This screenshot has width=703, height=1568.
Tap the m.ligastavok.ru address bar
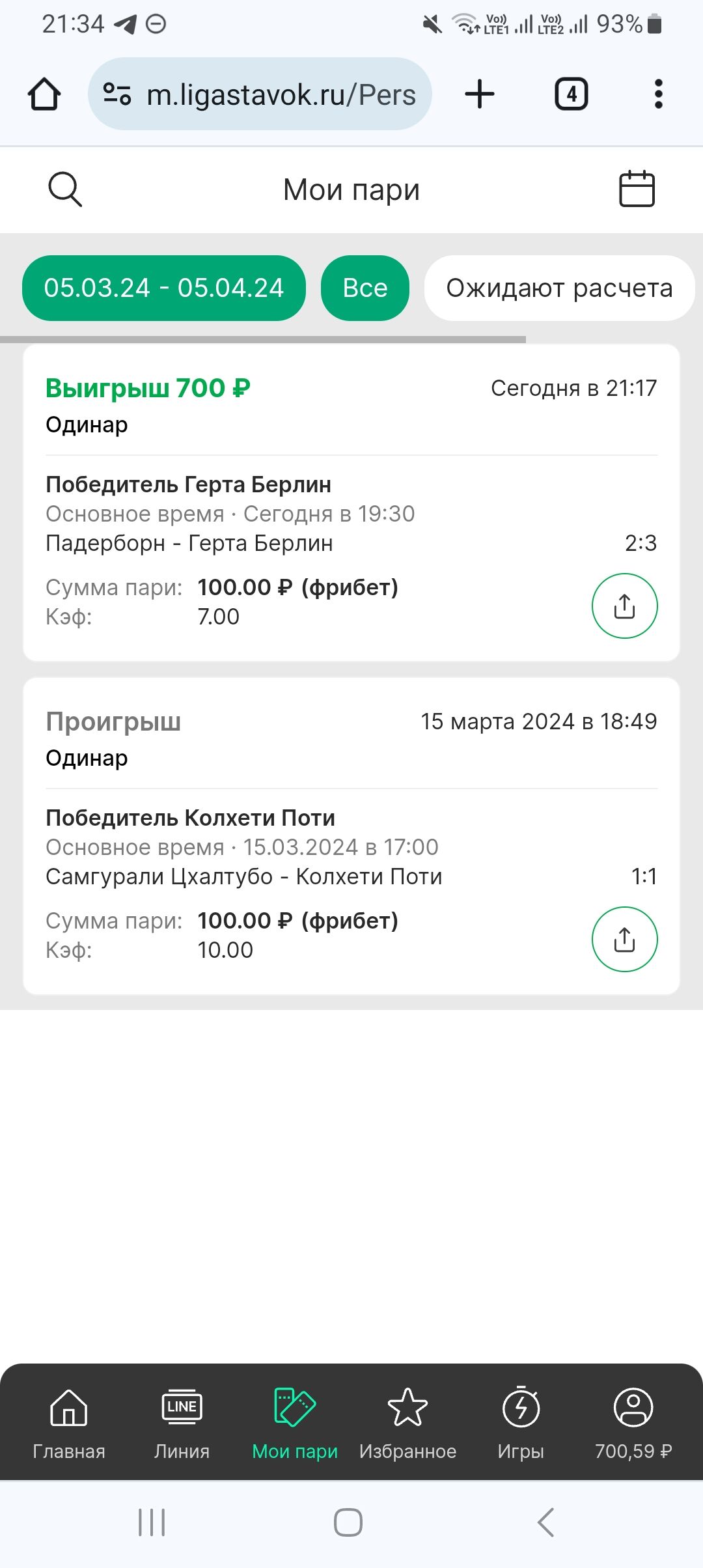(280, 94)
